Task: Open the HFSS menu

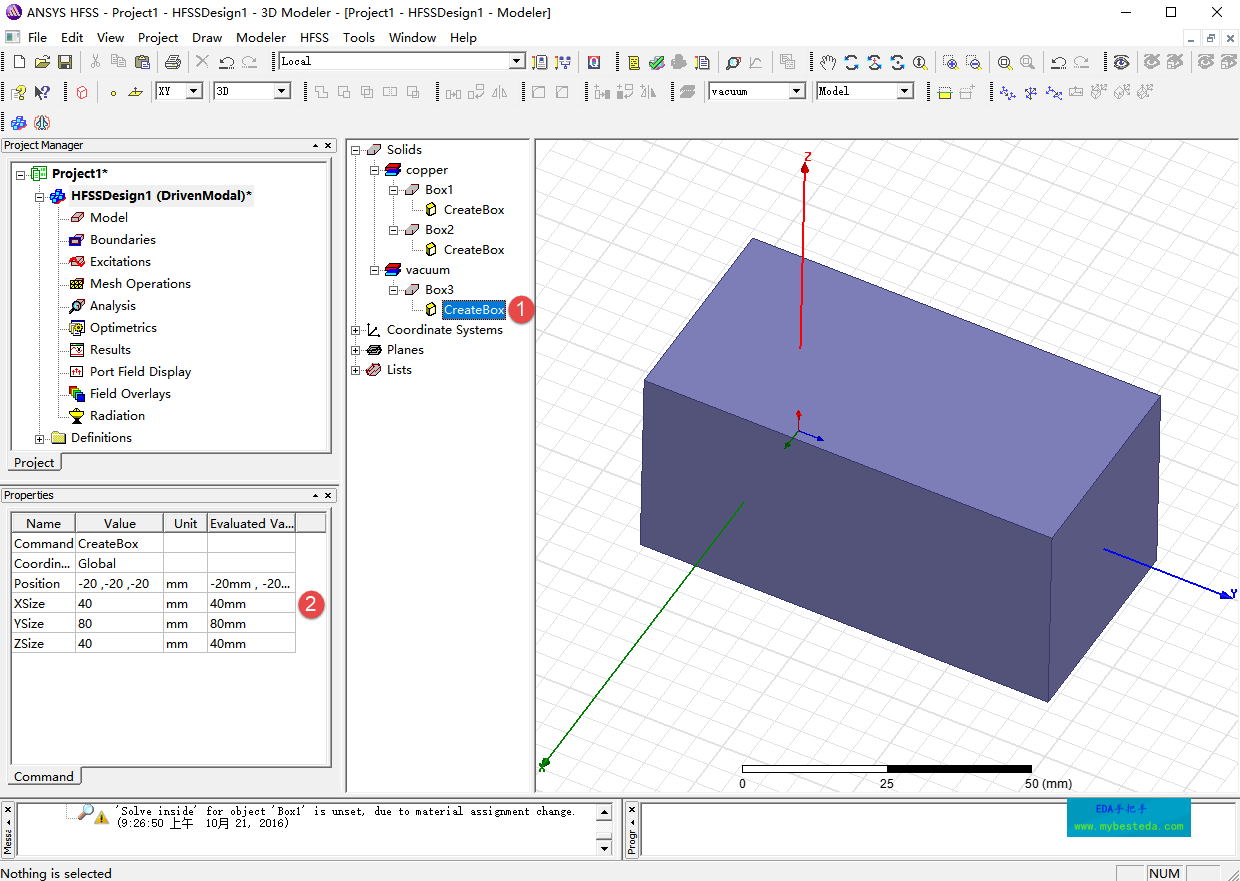Action: pos(314,37)
